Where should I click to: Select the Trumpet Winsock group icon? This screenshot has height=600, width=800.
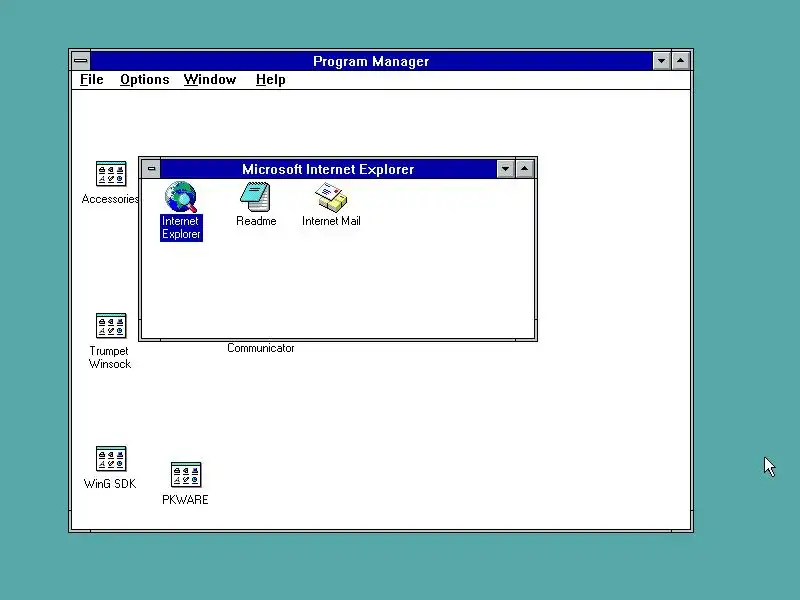(x=111, y=326)
